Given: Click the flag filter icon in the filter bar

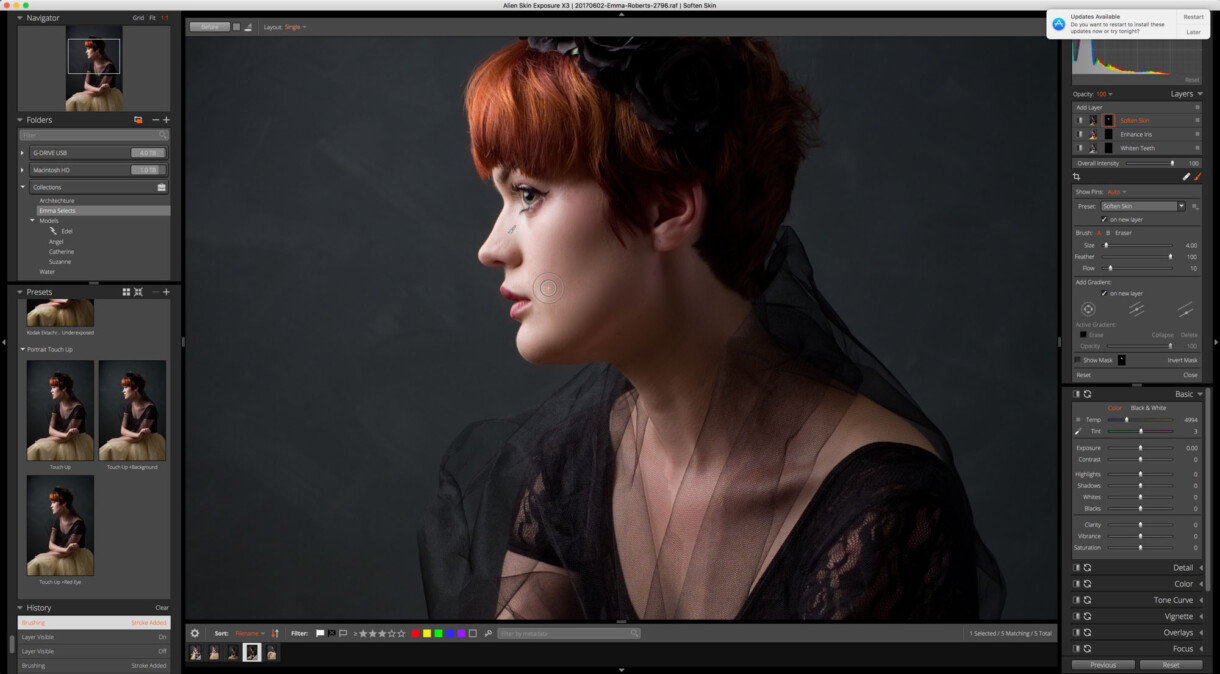Looking at the screenshot, I should point(319,633).
